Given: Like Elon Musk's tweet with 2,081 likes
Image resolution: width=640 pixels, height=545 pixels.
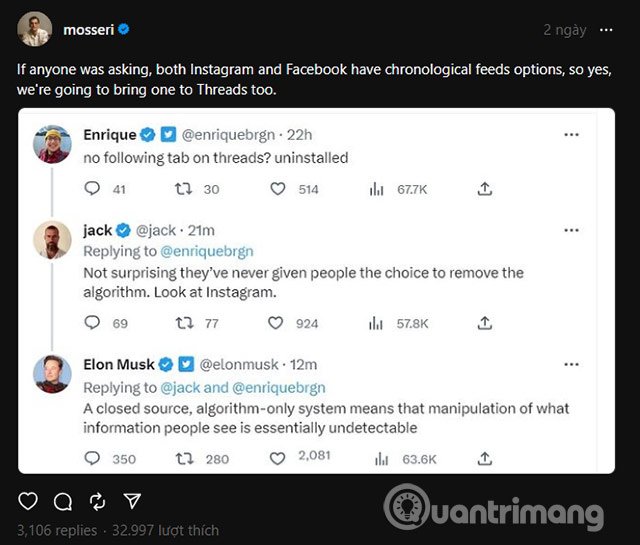Looking at the screenshot, I should pyautogui.click(x=278, y=459).
